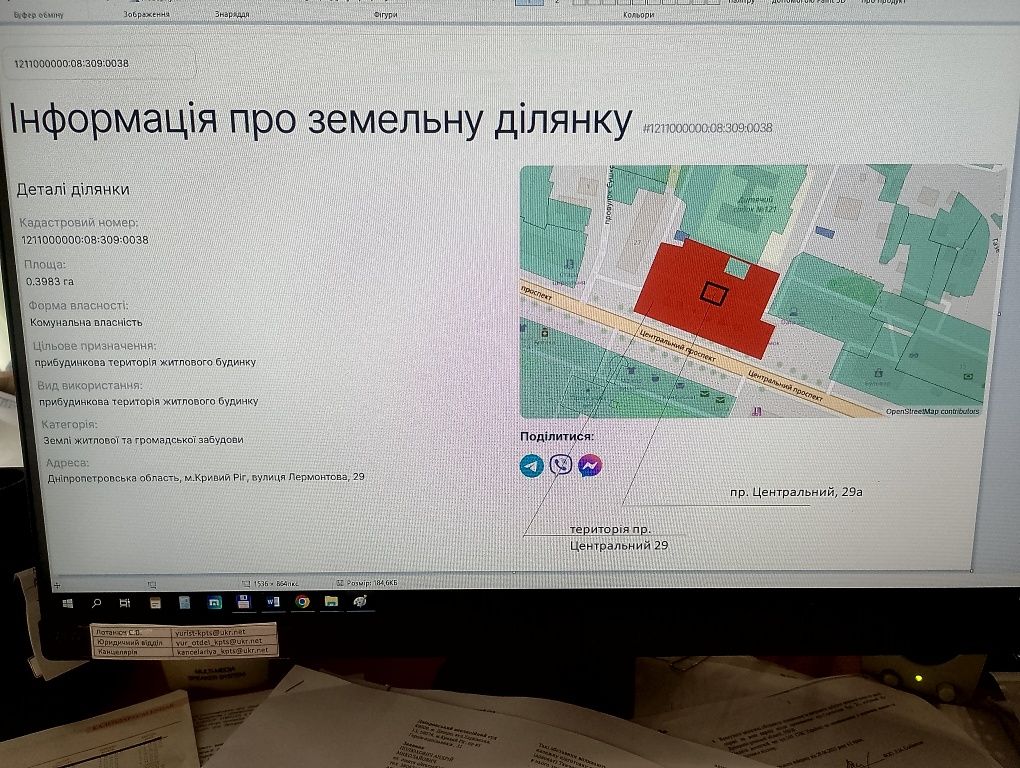Image resolution: width=1020 pixels, height=768 pixels.
Task: Click the hashtag cadastral number beside the heading
Action: 708,128
